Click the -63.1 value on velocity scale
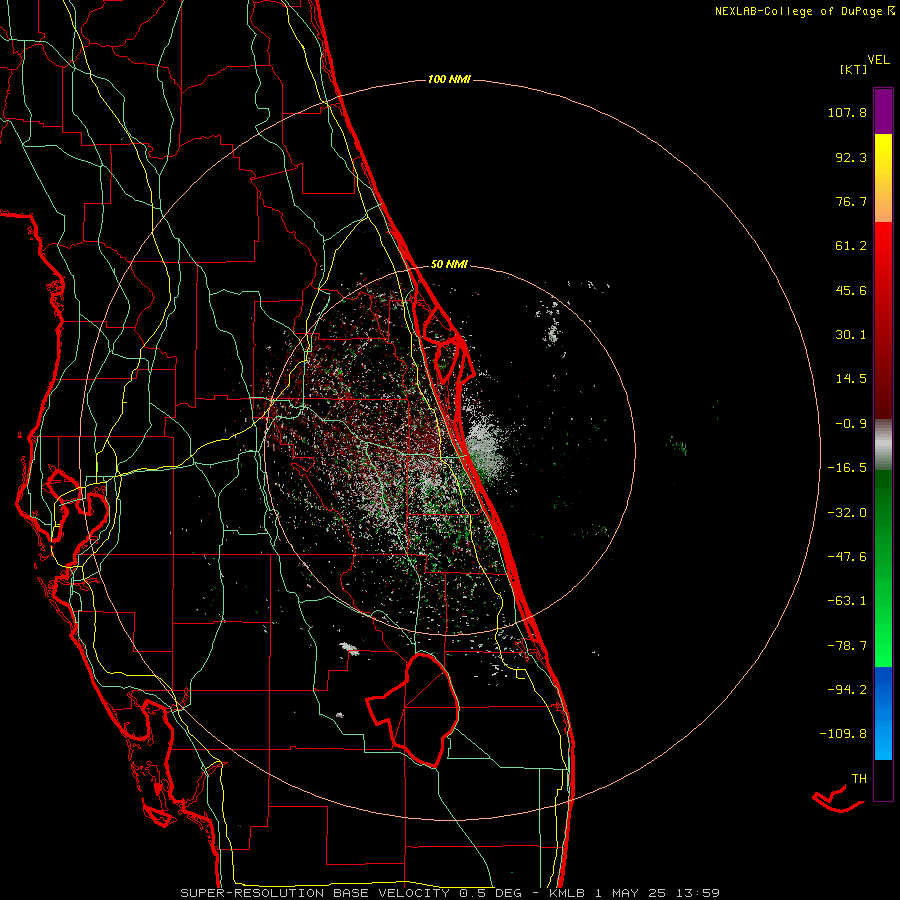 [847, 601]
